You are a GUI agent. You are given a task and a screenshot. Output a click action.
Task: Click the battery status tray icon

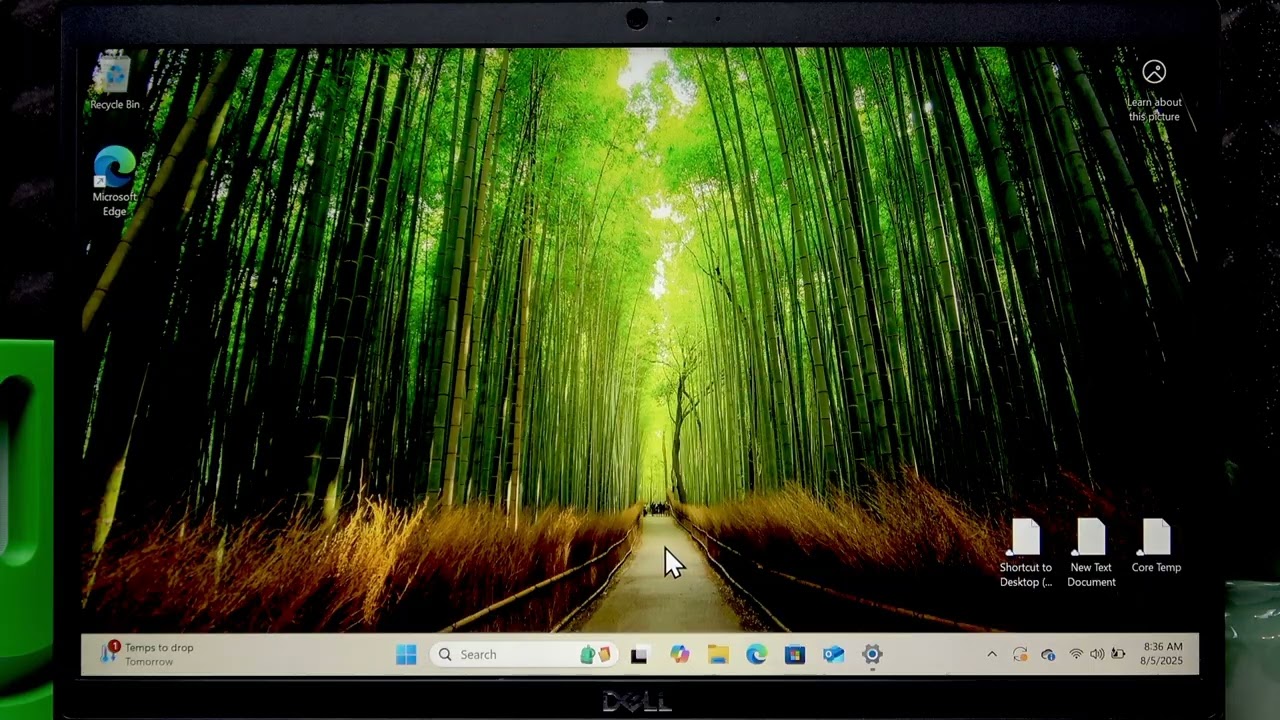[x=1118, y=655]
